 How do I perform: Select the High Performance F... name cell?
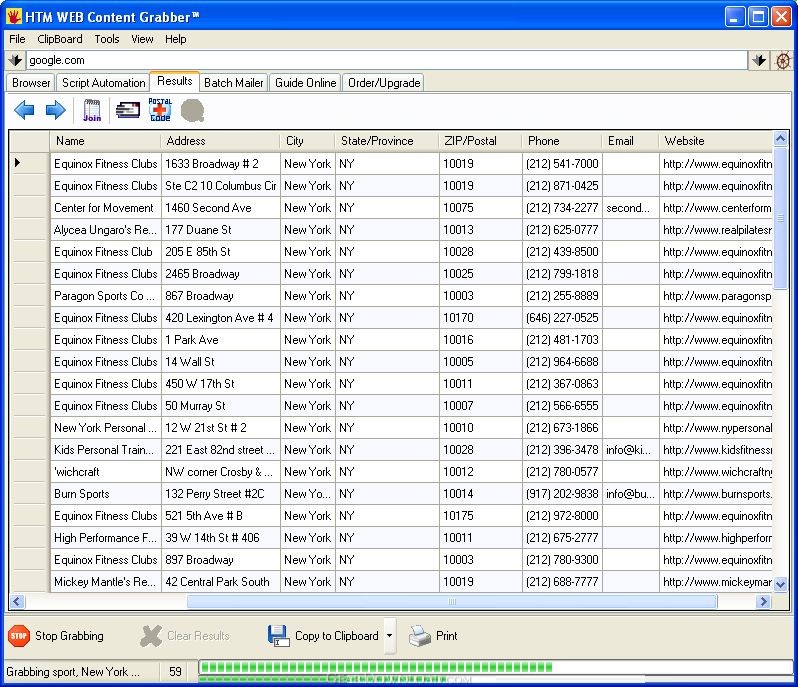click(x=106, y=538)
